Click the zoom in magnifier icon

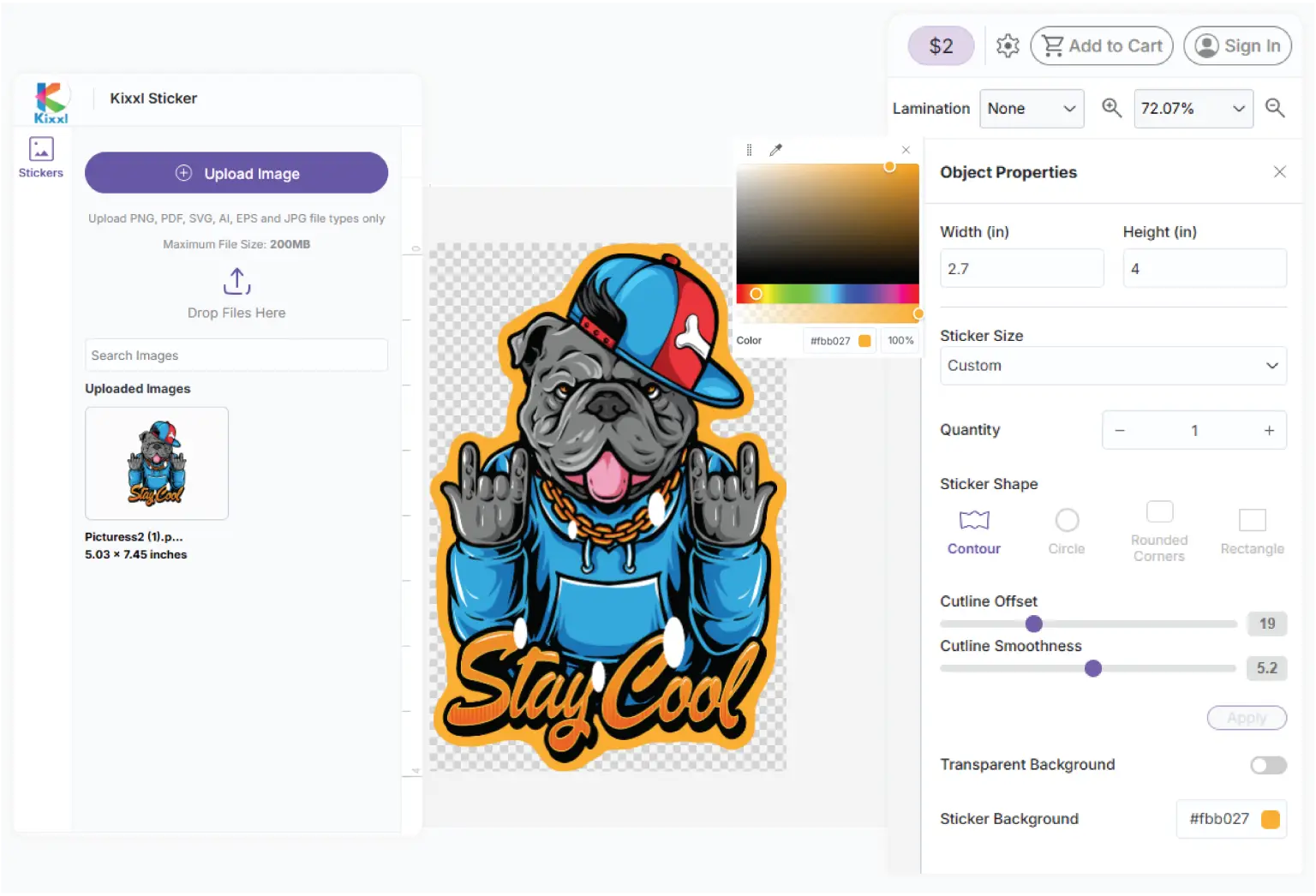click(x=1111, y=108)
